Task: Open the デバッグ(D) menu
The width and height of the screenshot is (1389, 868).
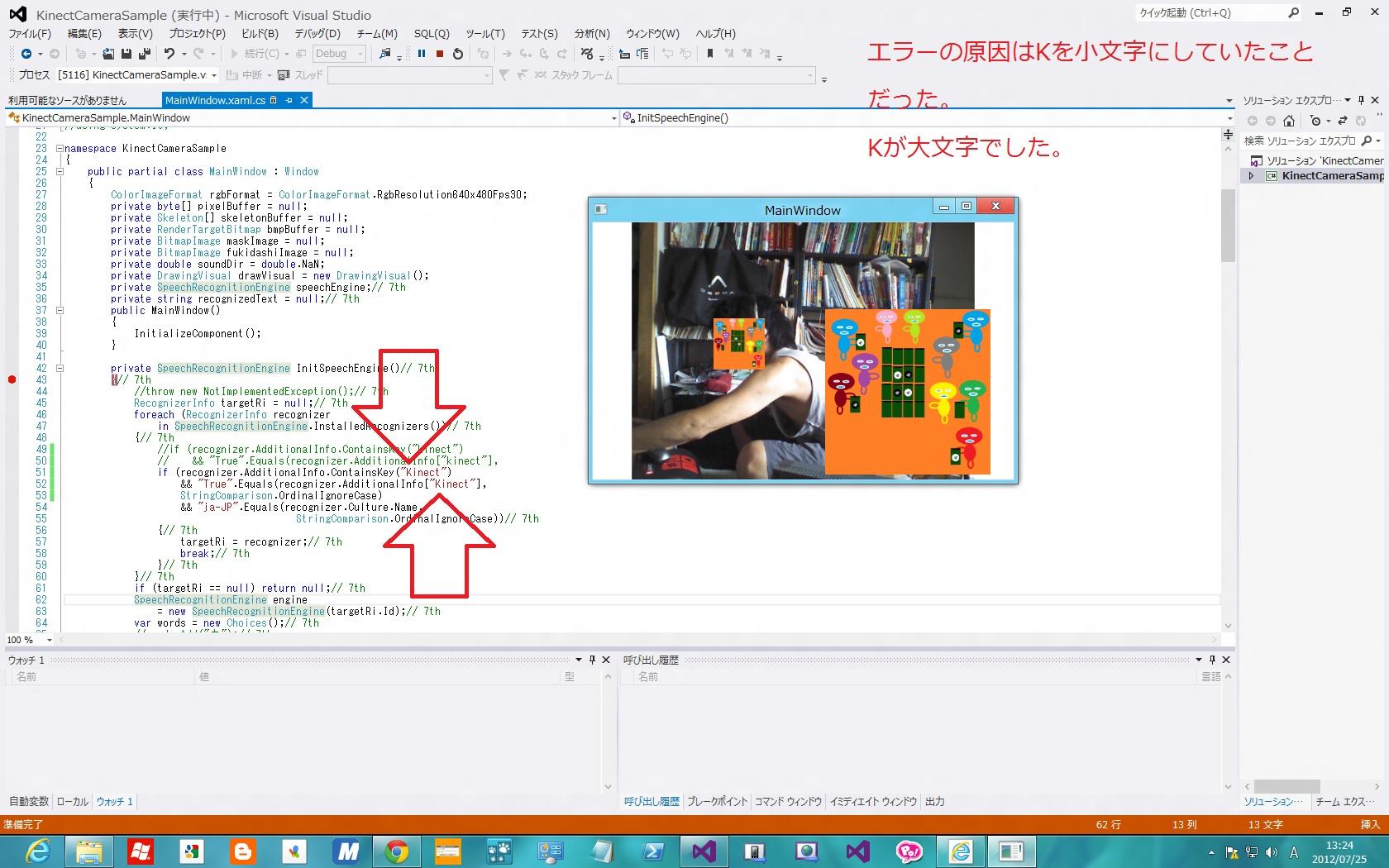Action: [x=317, y=34]
